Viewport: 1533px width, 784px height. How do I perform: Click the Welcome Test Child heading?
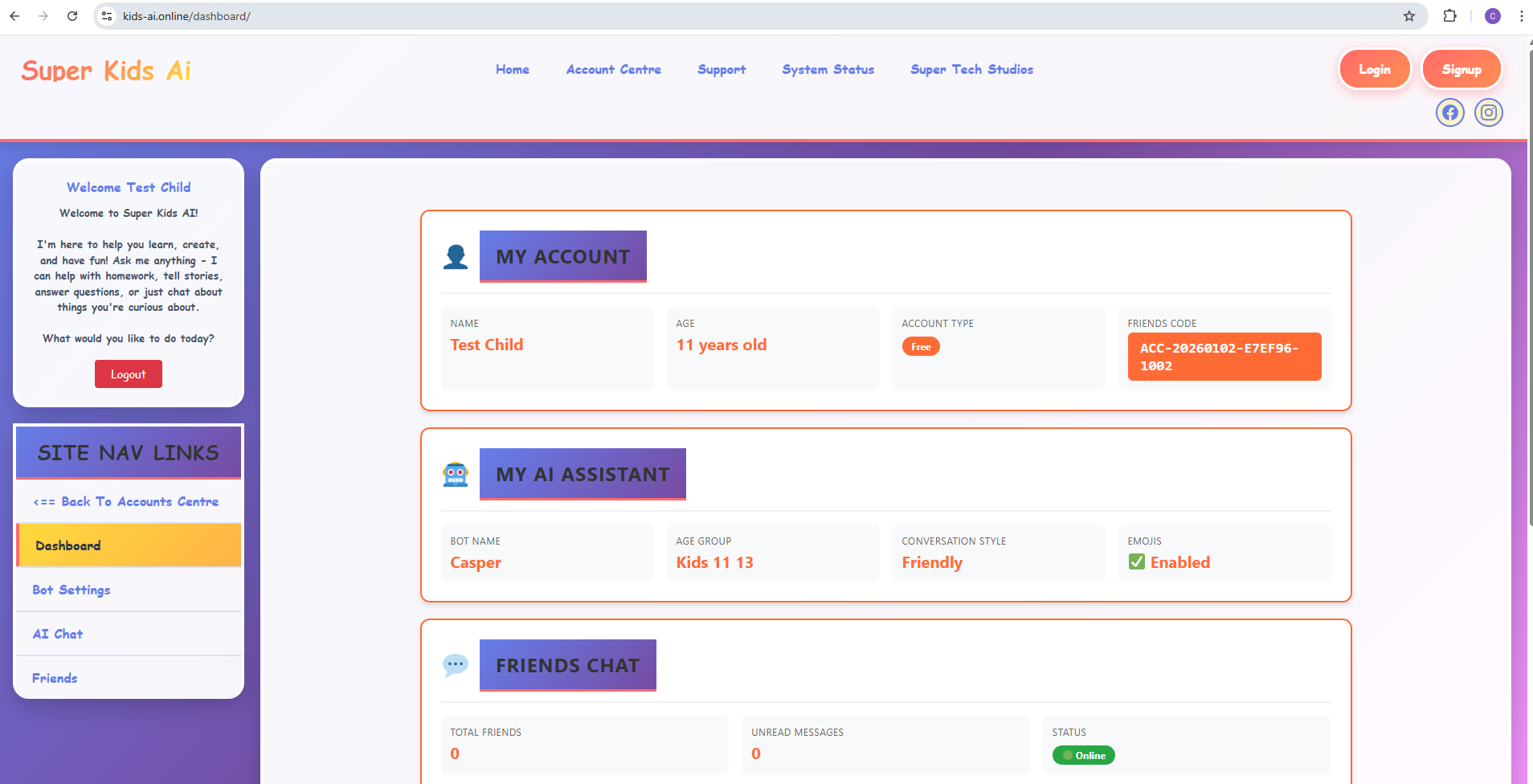129,187
